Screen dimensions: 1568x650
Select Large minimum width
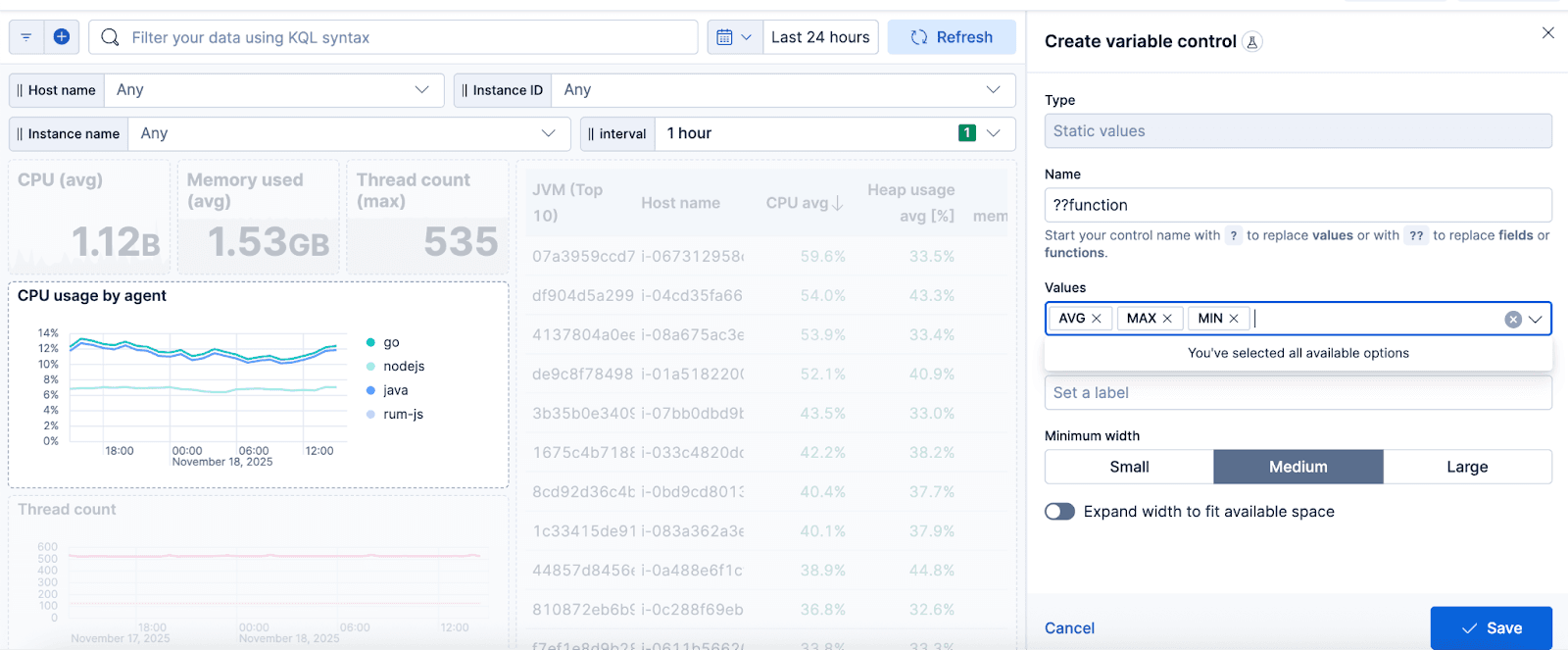click(x=1467, y=467)
